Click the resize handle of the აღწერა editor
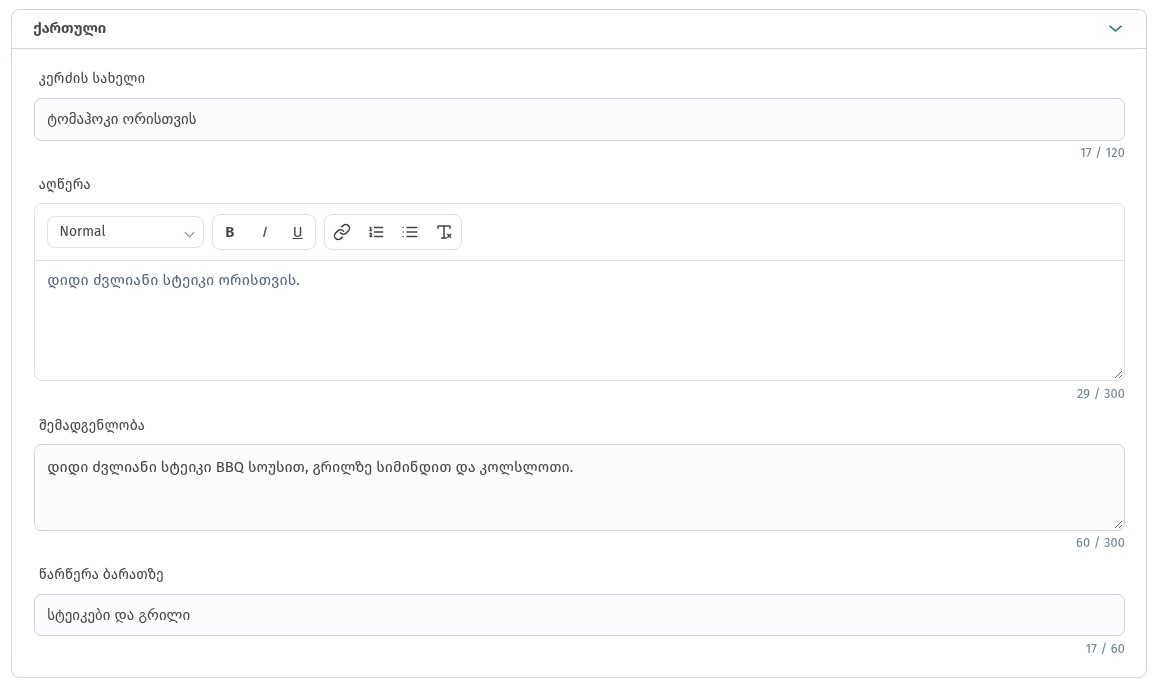Image resolution: width=1158 pixels, height=685 pixels. pyautogui.click(x=1118, y=374)
